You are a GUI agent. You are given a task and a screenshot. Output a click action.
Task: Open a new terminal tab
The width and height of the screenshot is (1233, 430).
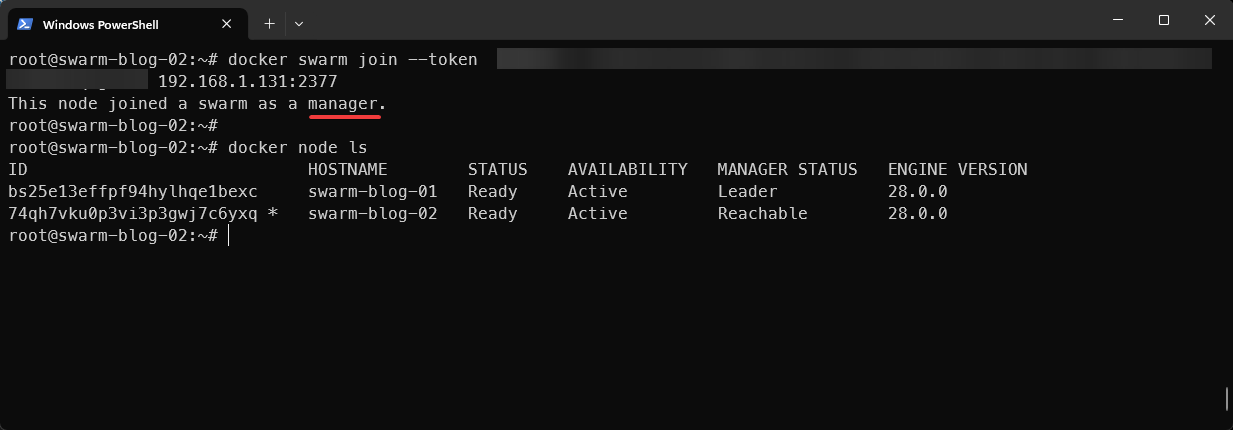[269, 22]
